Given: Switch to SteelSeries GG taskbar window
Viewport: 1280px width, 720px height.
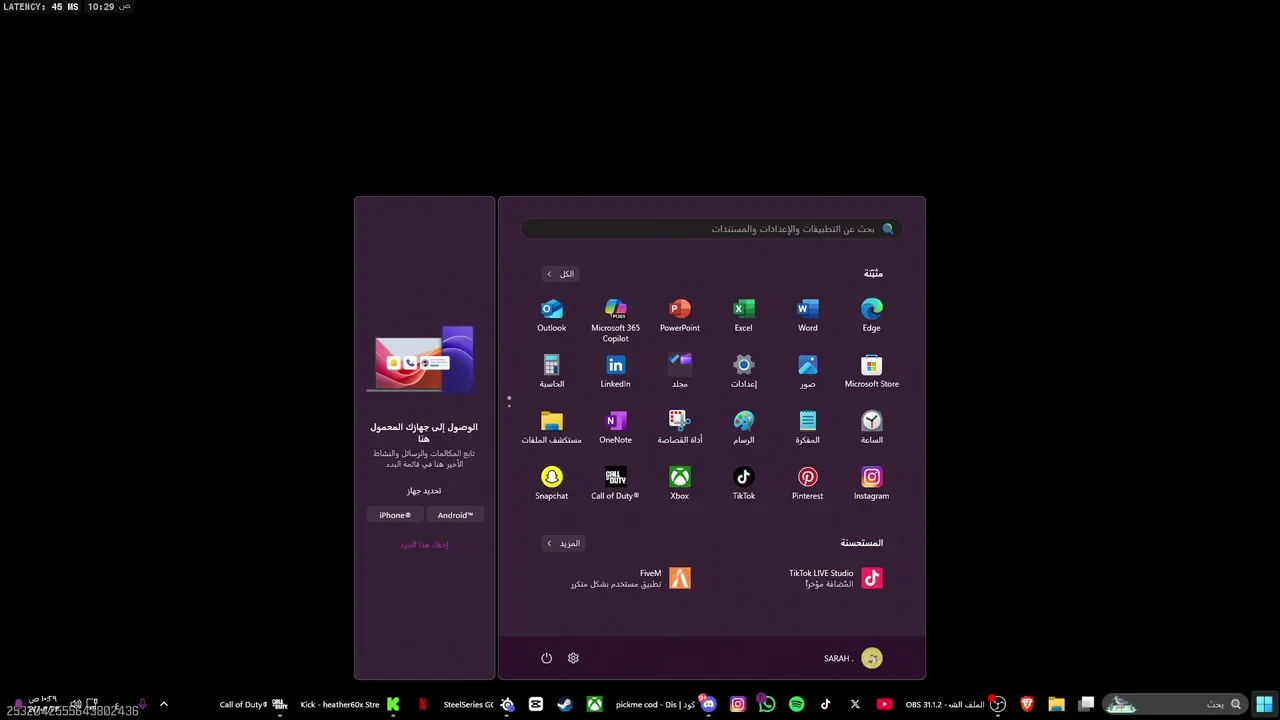Looking at the screenshot, I should (x=478, y=704).
